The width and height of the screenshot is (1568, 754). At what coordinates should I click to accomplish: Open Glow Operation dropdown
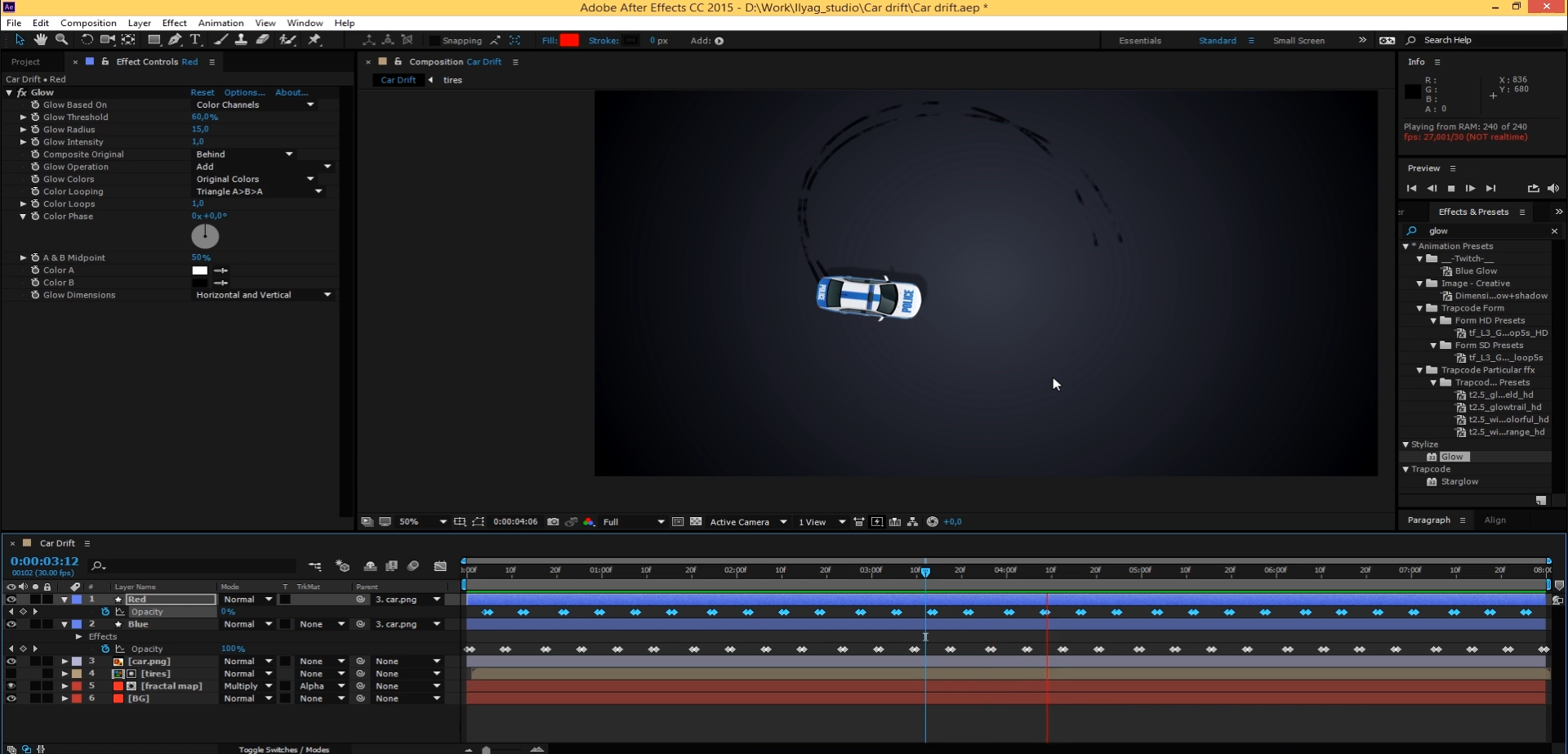(263, 167)
